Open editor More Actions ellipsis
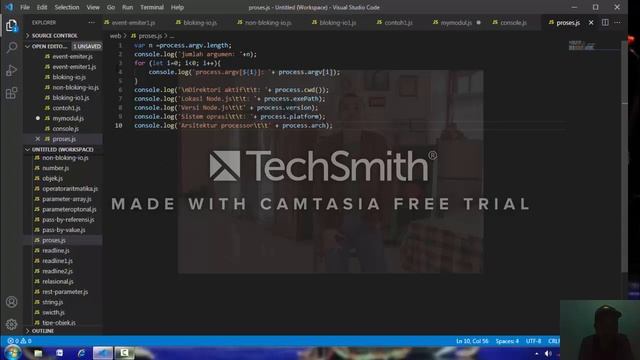This screenshot has height=360, width=640. 617,22
